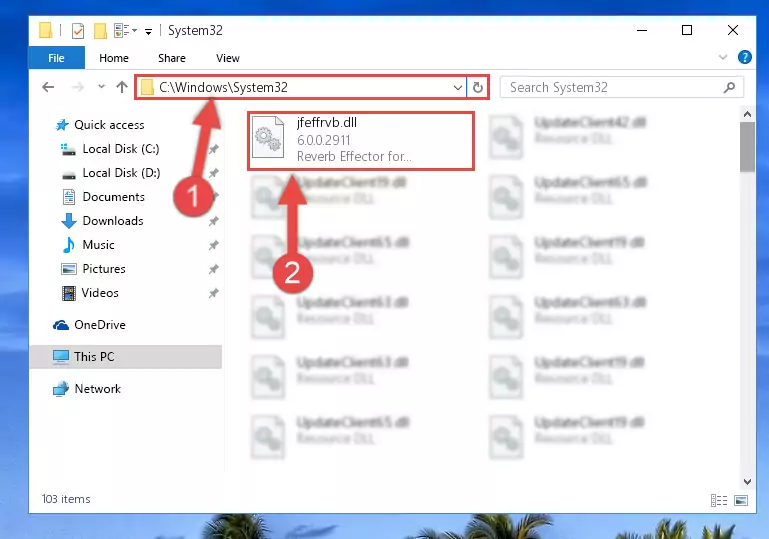Click the pin icon beside Downloads
769x539 pixels.
pyautogui.click(x=213, y=221)
